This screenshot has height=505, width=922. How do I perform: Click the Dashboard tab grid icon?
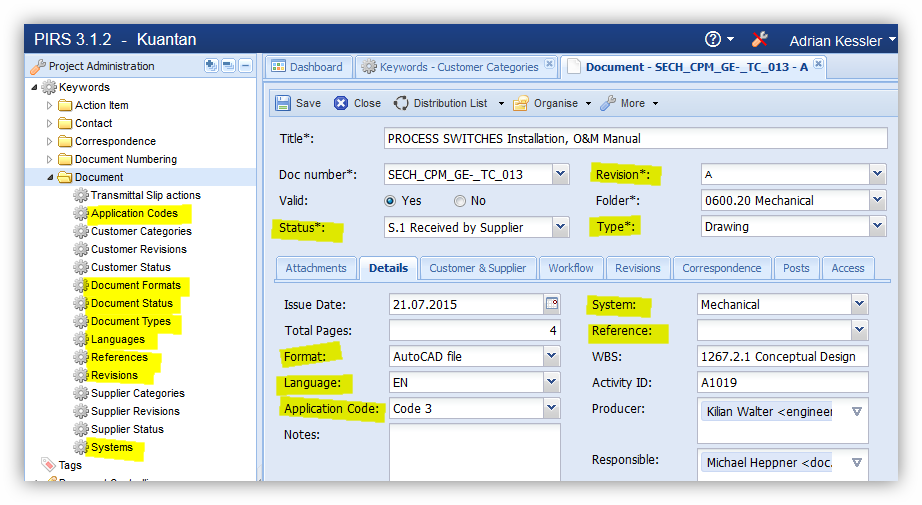(x=278, y=66)
